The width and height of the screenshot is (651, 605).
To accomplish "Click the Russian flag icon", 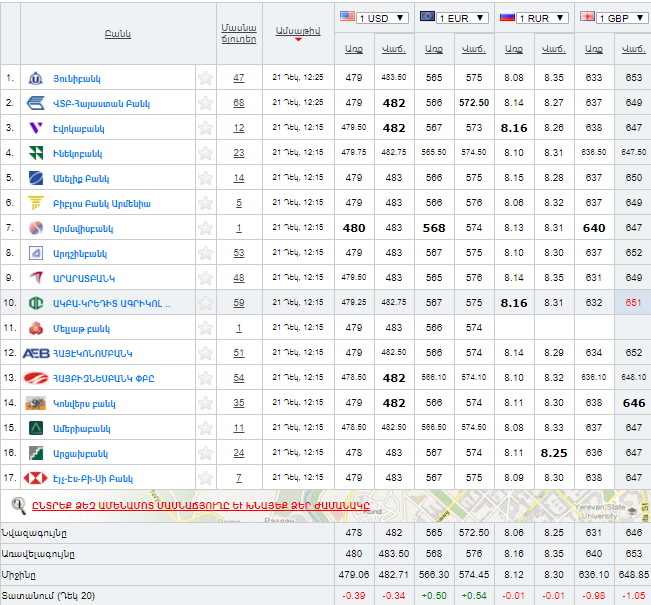I will [507, 17].
